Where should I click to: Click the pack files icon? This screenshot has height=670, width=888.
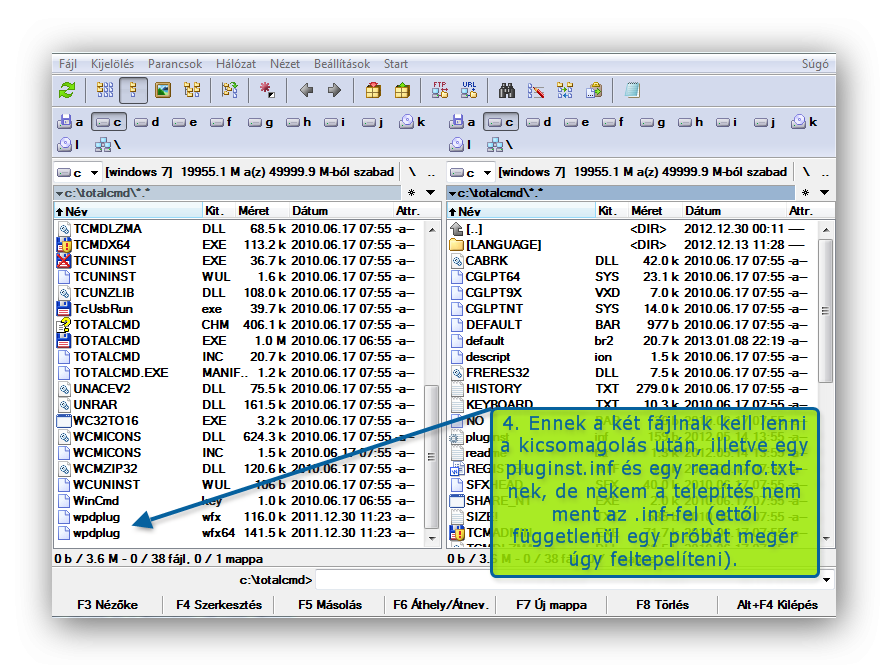pos(373,90)
